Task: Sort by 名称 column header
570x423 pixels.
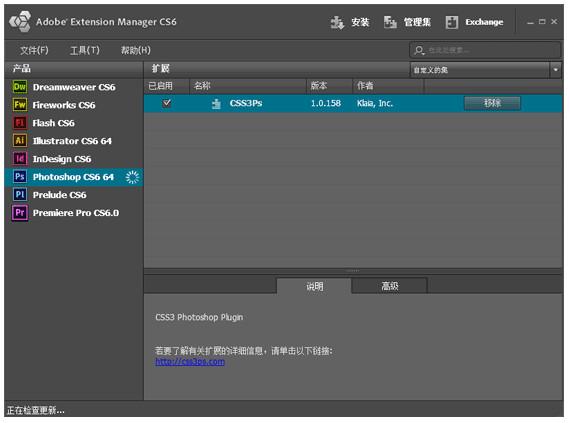Action: point(248,86)
